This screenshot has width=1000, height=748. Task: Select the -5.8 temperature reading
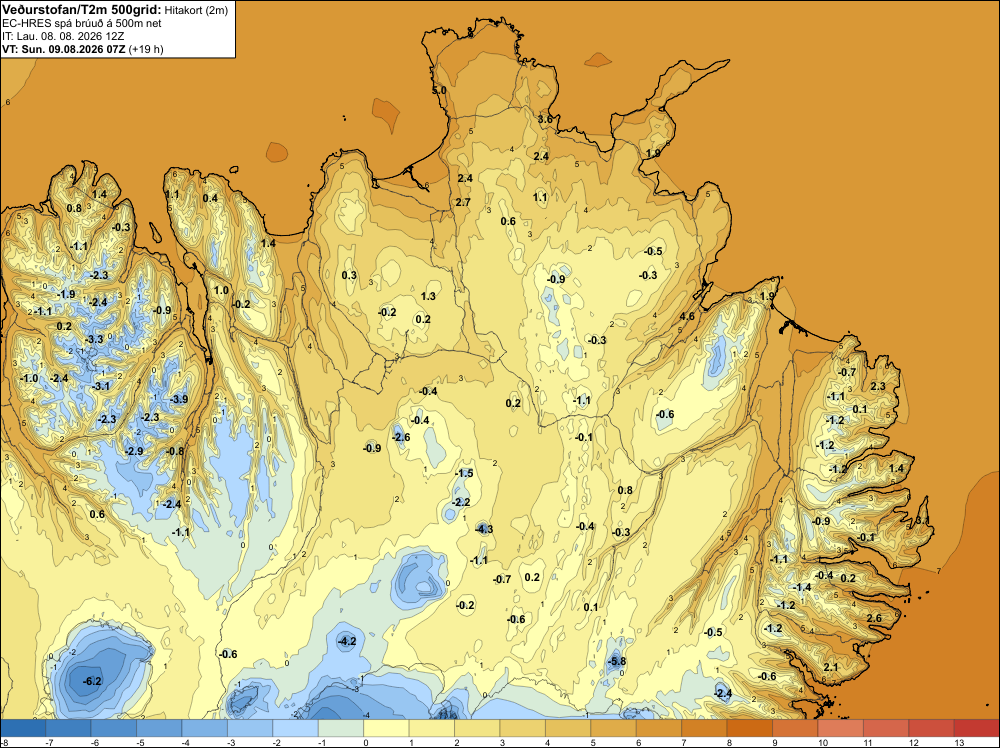617,661
